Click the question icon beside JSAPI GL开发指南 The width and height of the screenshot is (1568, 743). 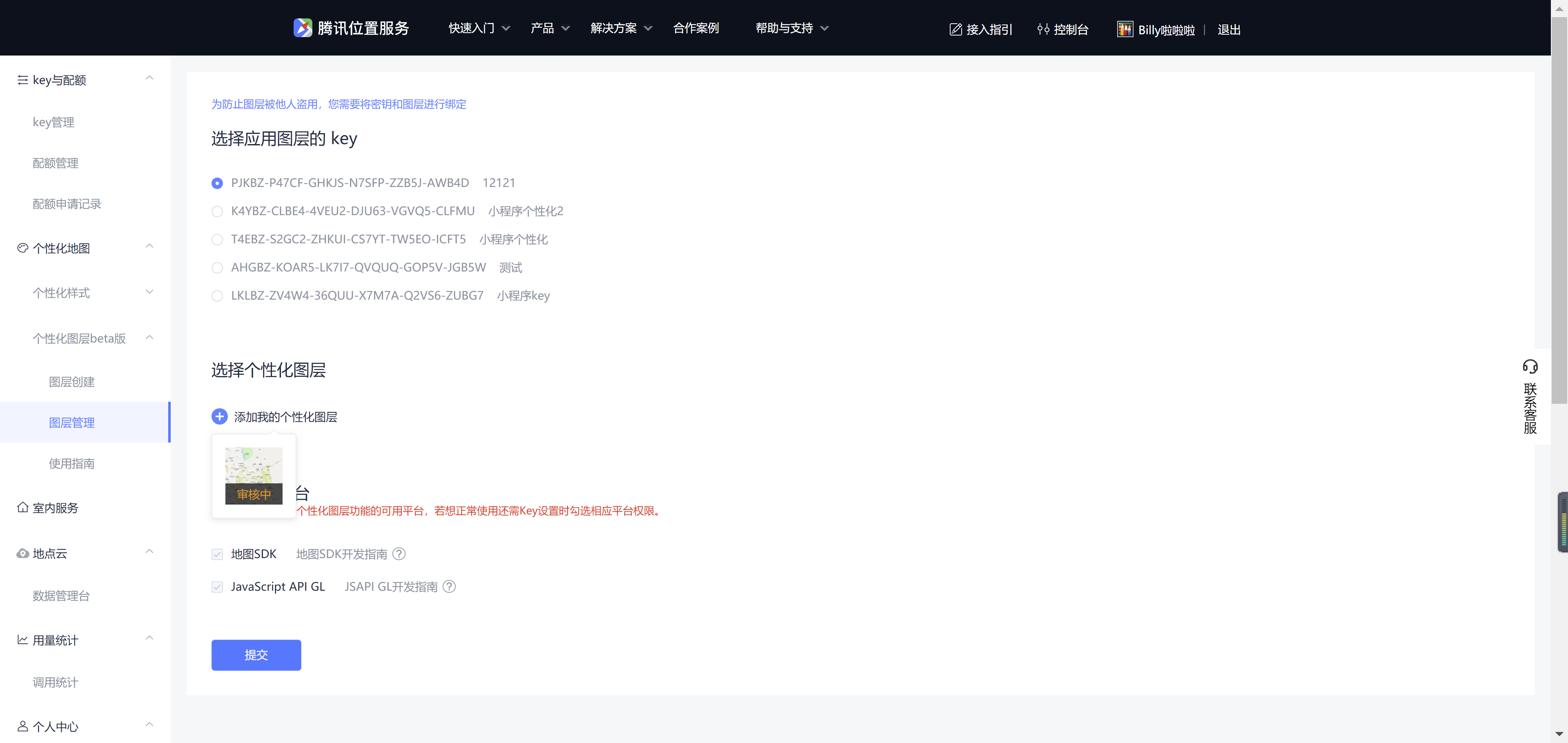pos(449,587)
